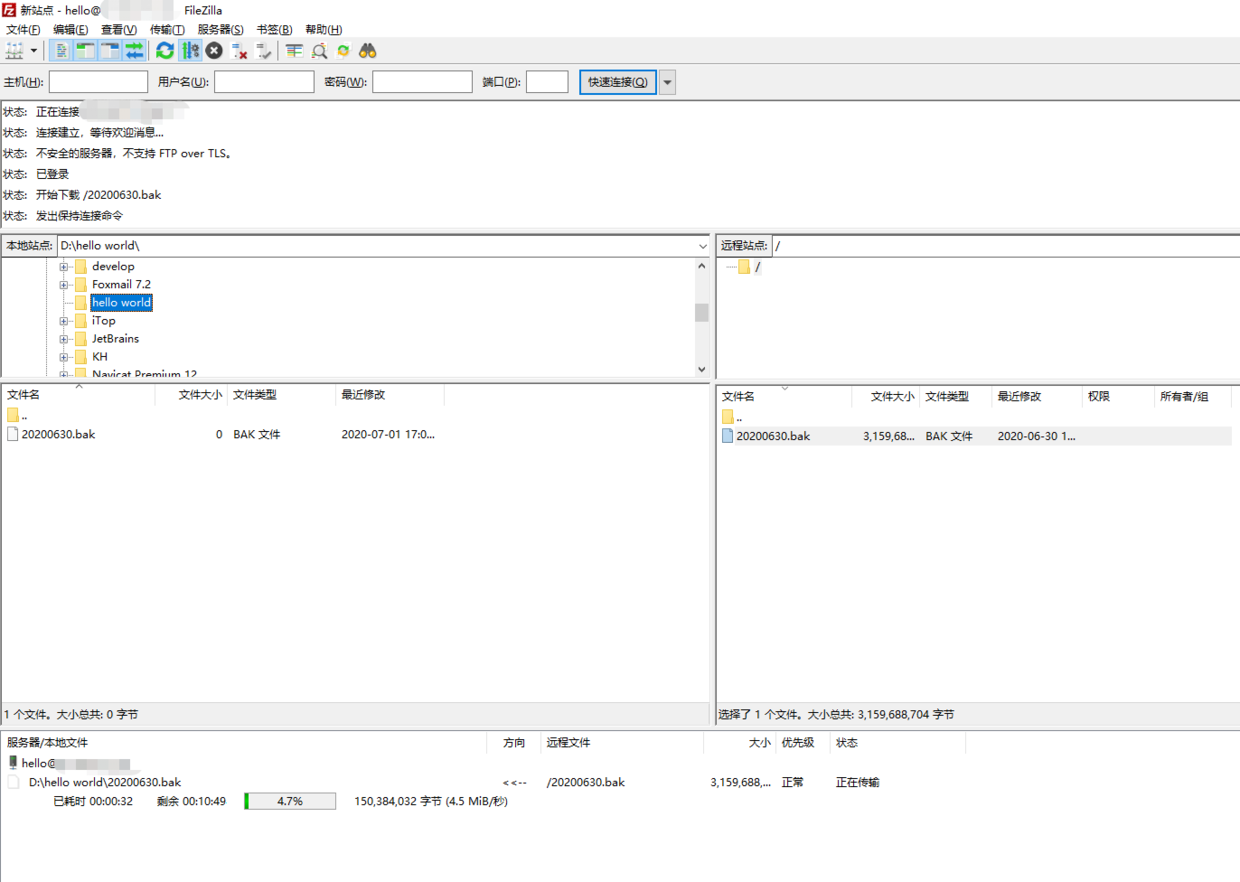
Task: Open the 编辑(E) menu
Action: 70,30
